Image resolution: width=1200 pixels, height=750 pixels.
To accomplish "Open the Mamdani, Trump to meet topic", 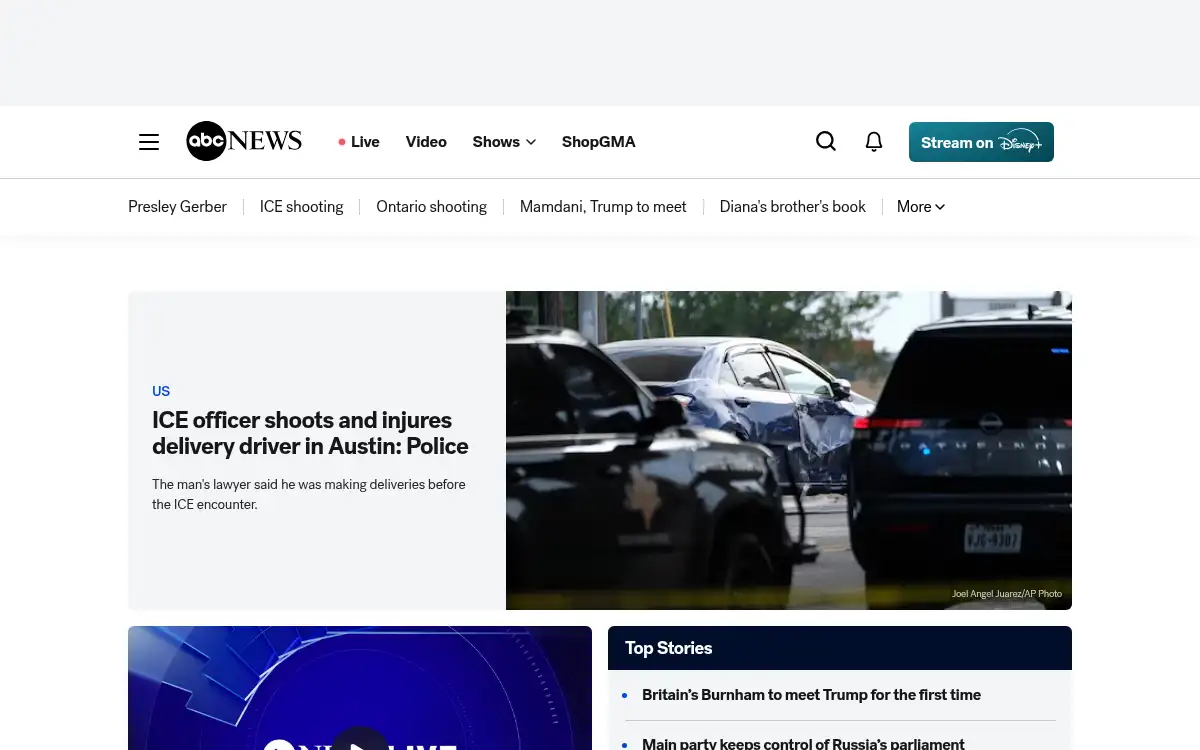I will coord(603,207).
